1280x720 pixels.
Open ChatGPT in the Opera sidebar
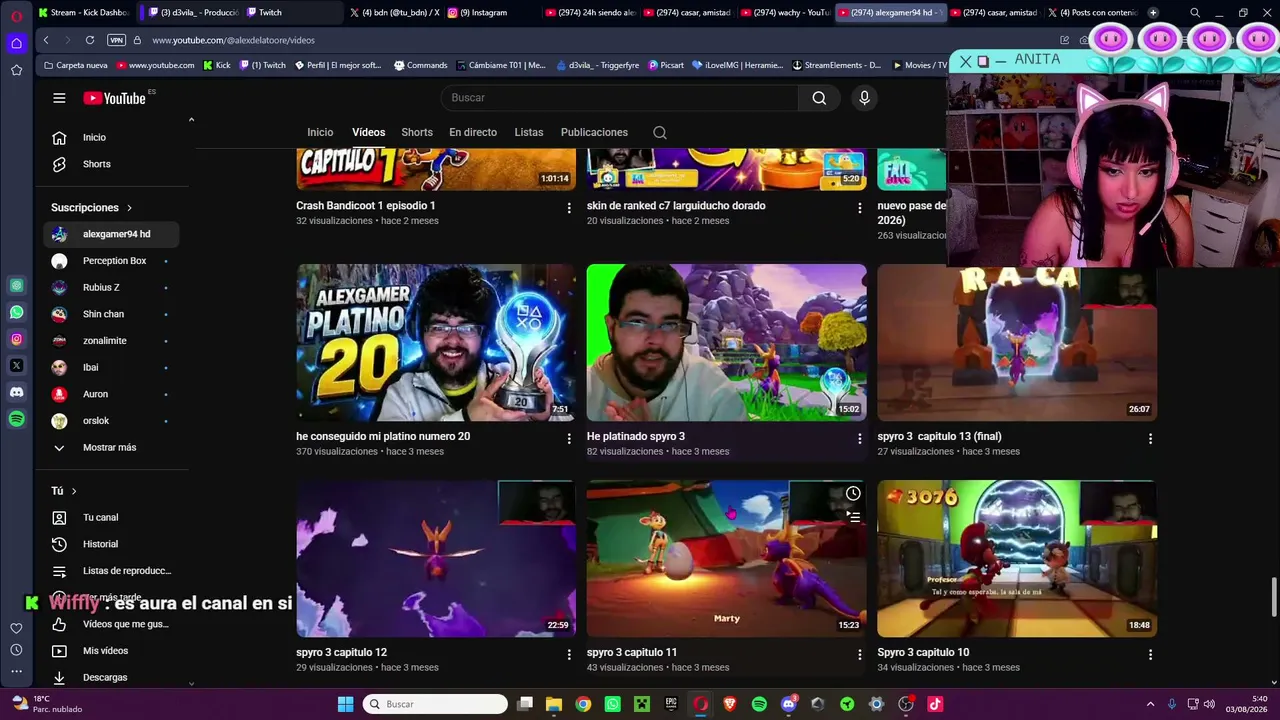pyautogui.click(x=16, y=286)
